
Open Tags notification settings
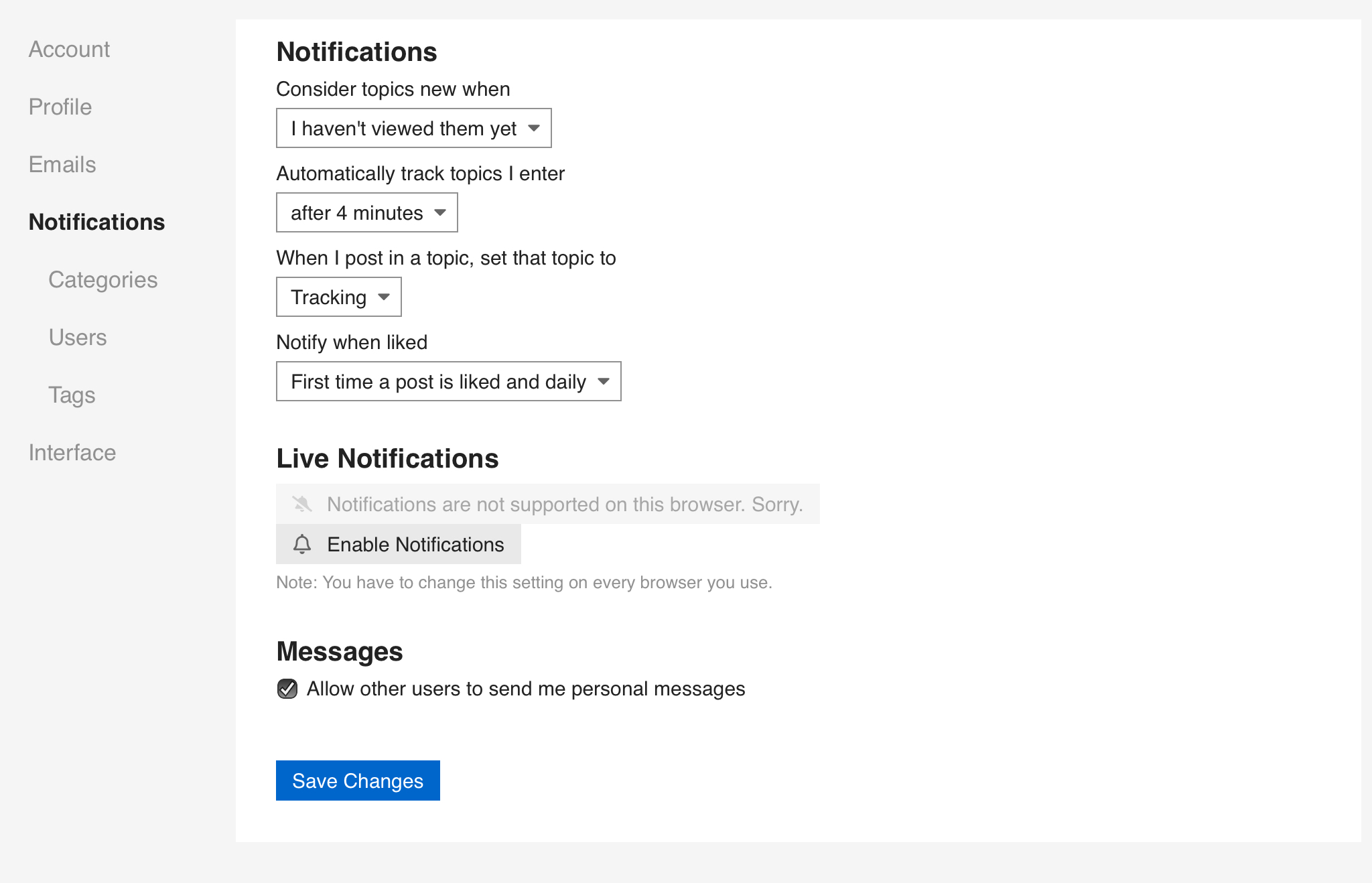coord(72,395)
